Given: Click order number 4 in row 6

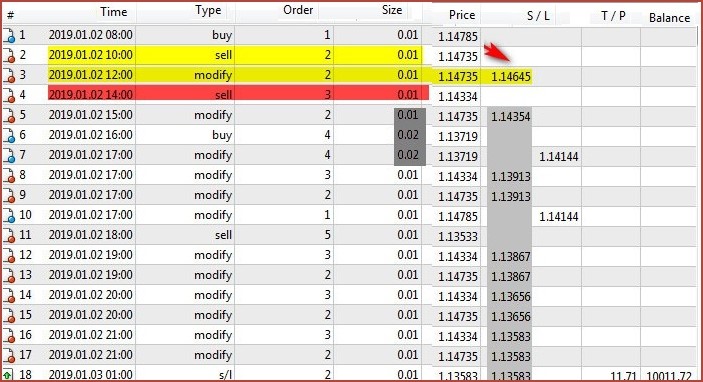Looking at the screenshot, I should (x=327, y=135).
